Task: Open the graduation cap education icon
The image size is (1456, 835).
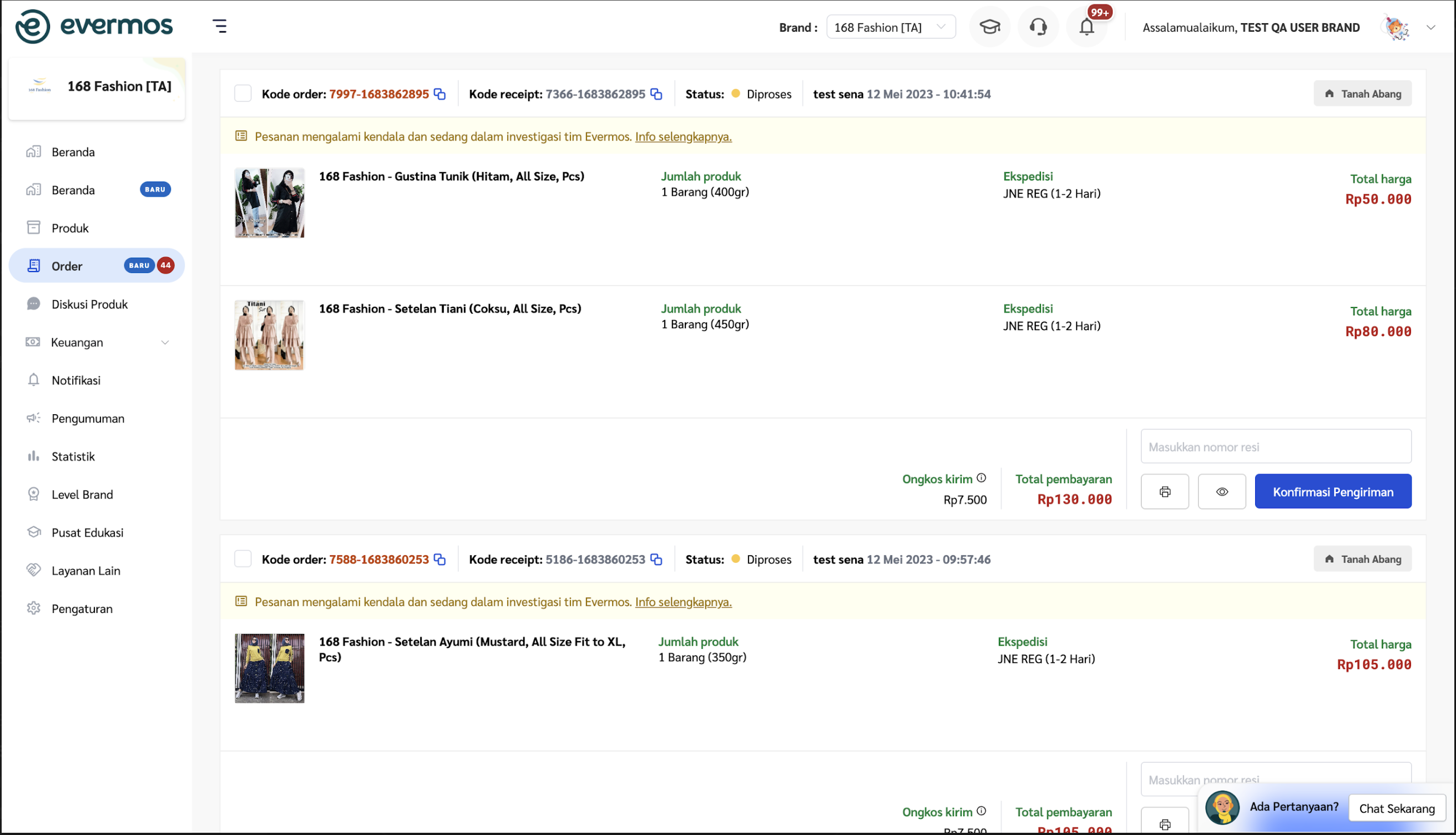Action: point(989,27)
